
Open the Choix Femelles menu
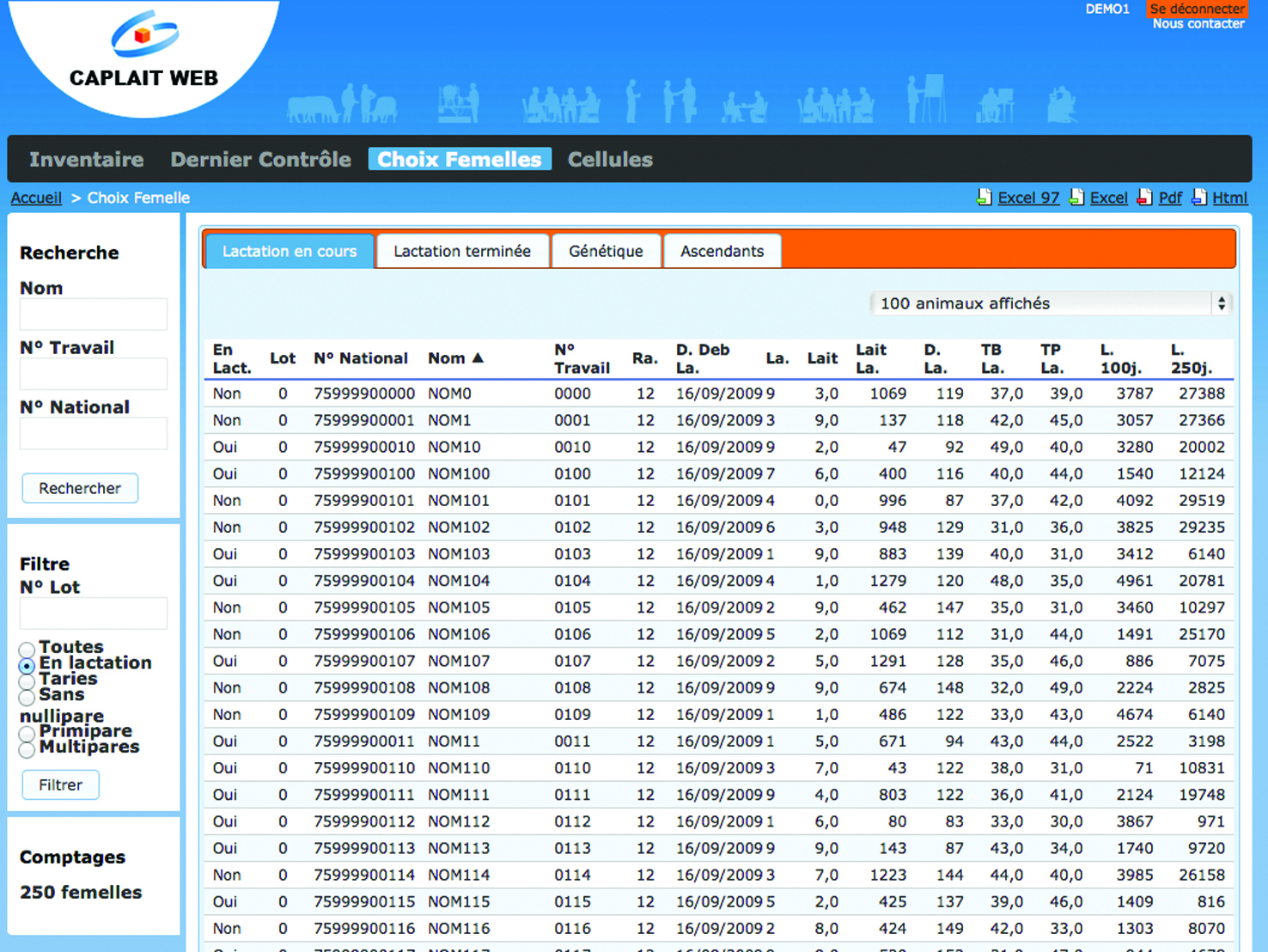(x=460, y=159)
